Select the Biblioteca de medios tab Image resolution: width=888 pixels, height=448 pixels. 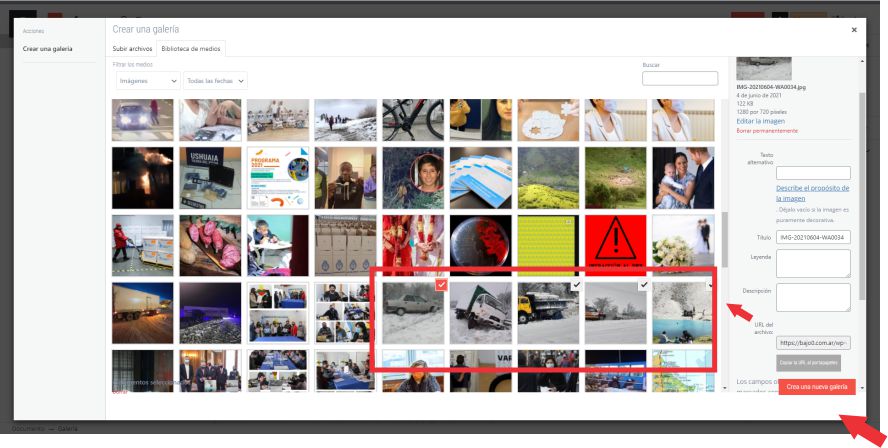(193, 48)
